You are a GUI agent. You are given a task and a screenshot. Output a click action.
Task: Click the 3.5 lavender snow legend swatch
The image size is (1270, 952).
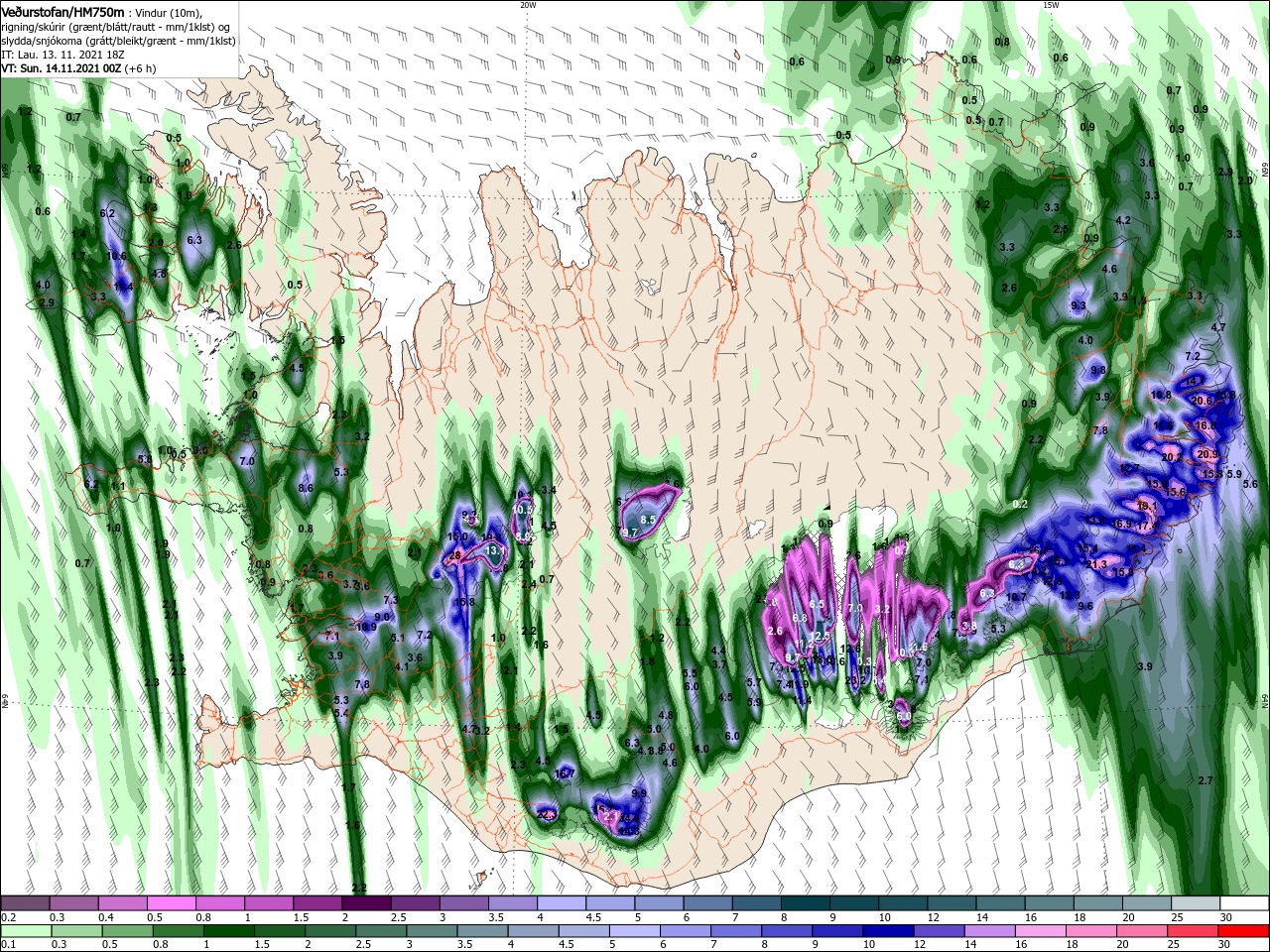(x=512, y=903)
